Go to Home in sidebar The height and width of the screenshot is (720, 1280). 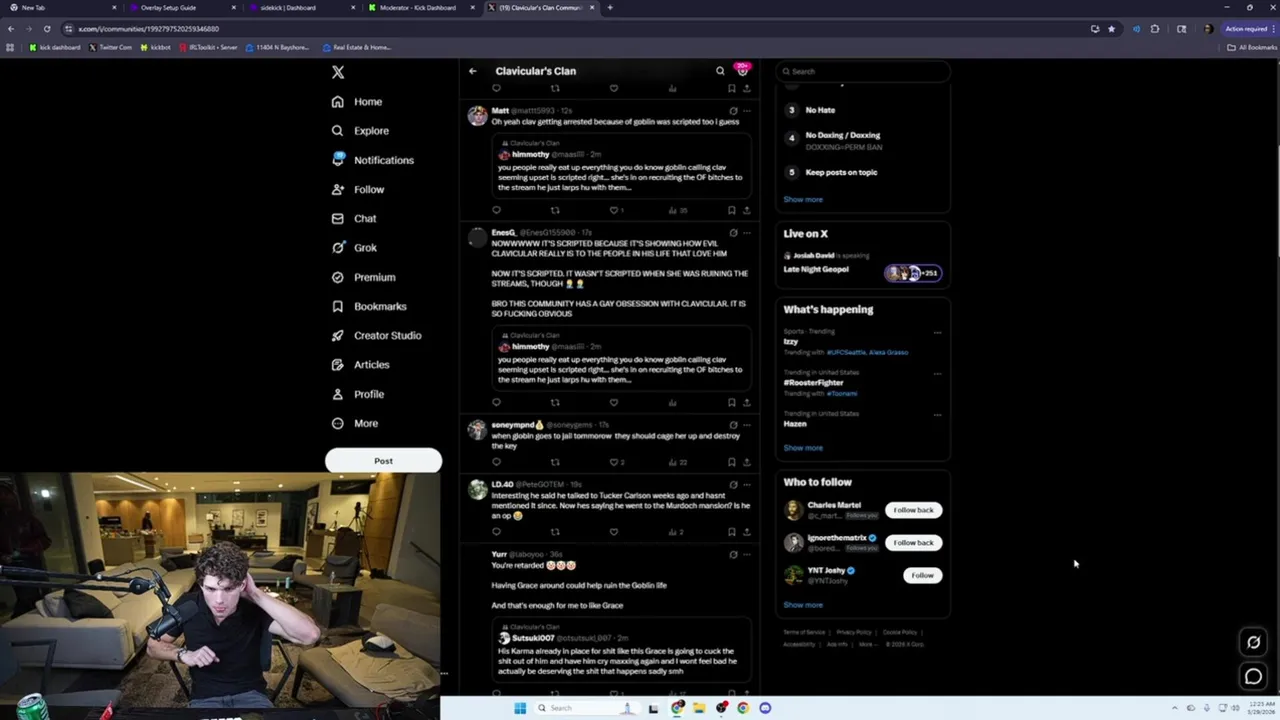357,102
